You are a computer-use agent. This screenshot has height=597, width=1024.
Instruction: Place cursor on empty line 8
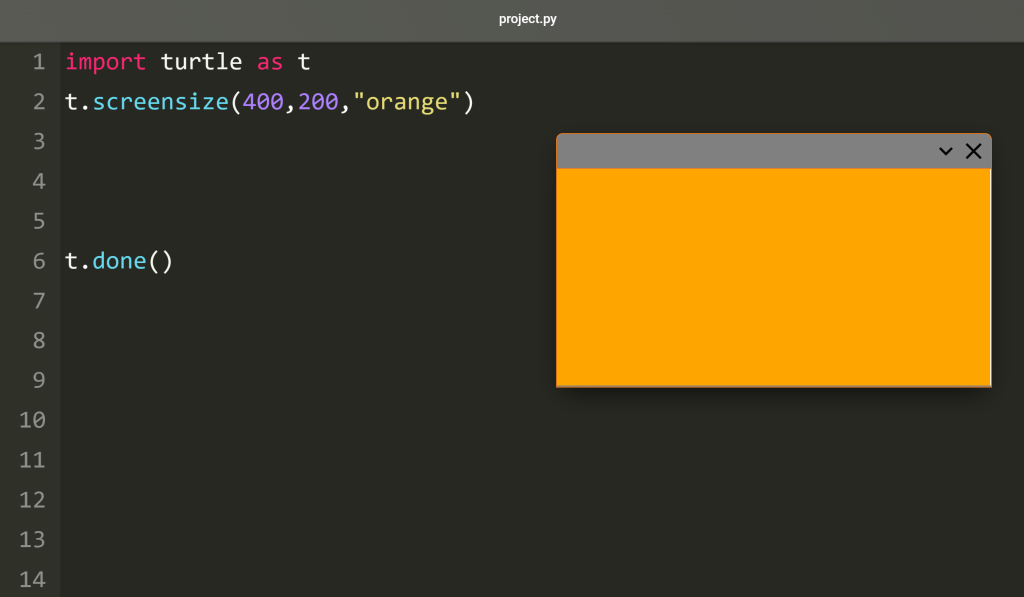(542, 340)
